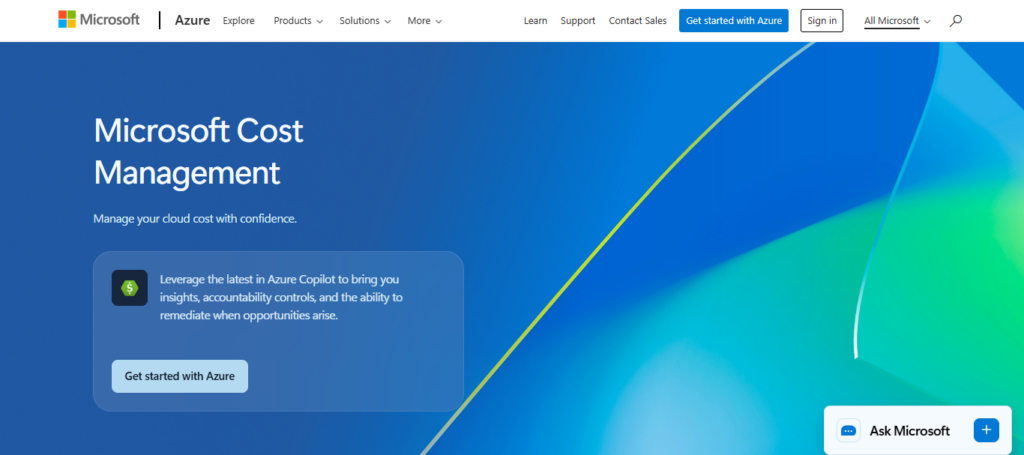Click the Sign in button
The width and height of the screenshot is (1024, 455).
[822, 21]
